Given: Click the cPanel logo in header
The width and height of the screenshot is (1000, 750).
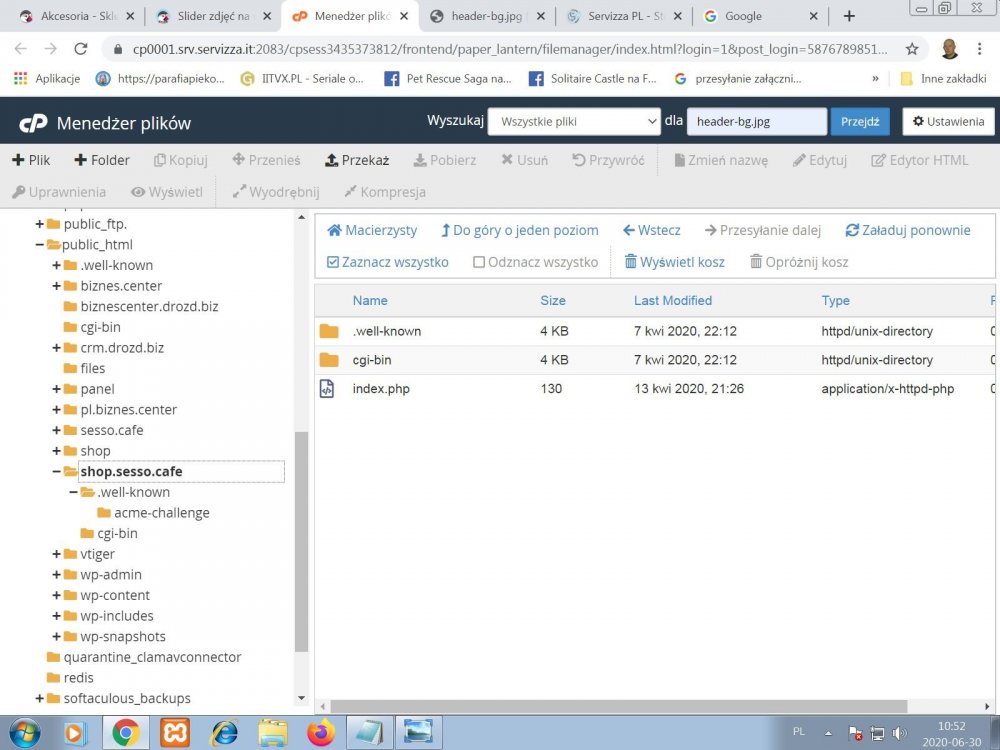Looking at the screenshot, I should click(33, 123).
